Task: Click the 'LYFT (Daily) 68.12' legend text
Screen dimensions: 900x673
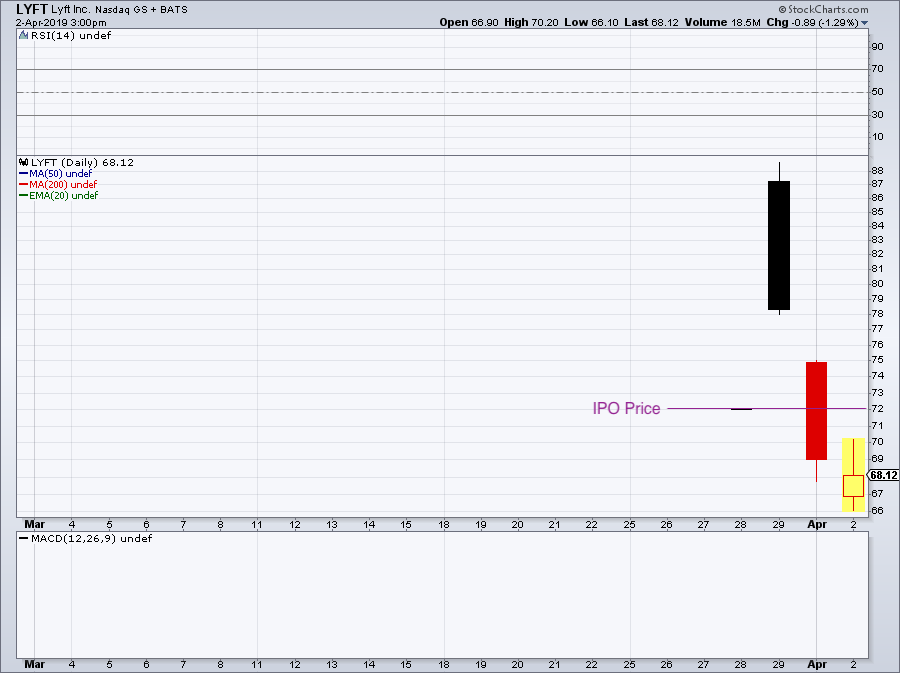Action: [x=82, y=162]
